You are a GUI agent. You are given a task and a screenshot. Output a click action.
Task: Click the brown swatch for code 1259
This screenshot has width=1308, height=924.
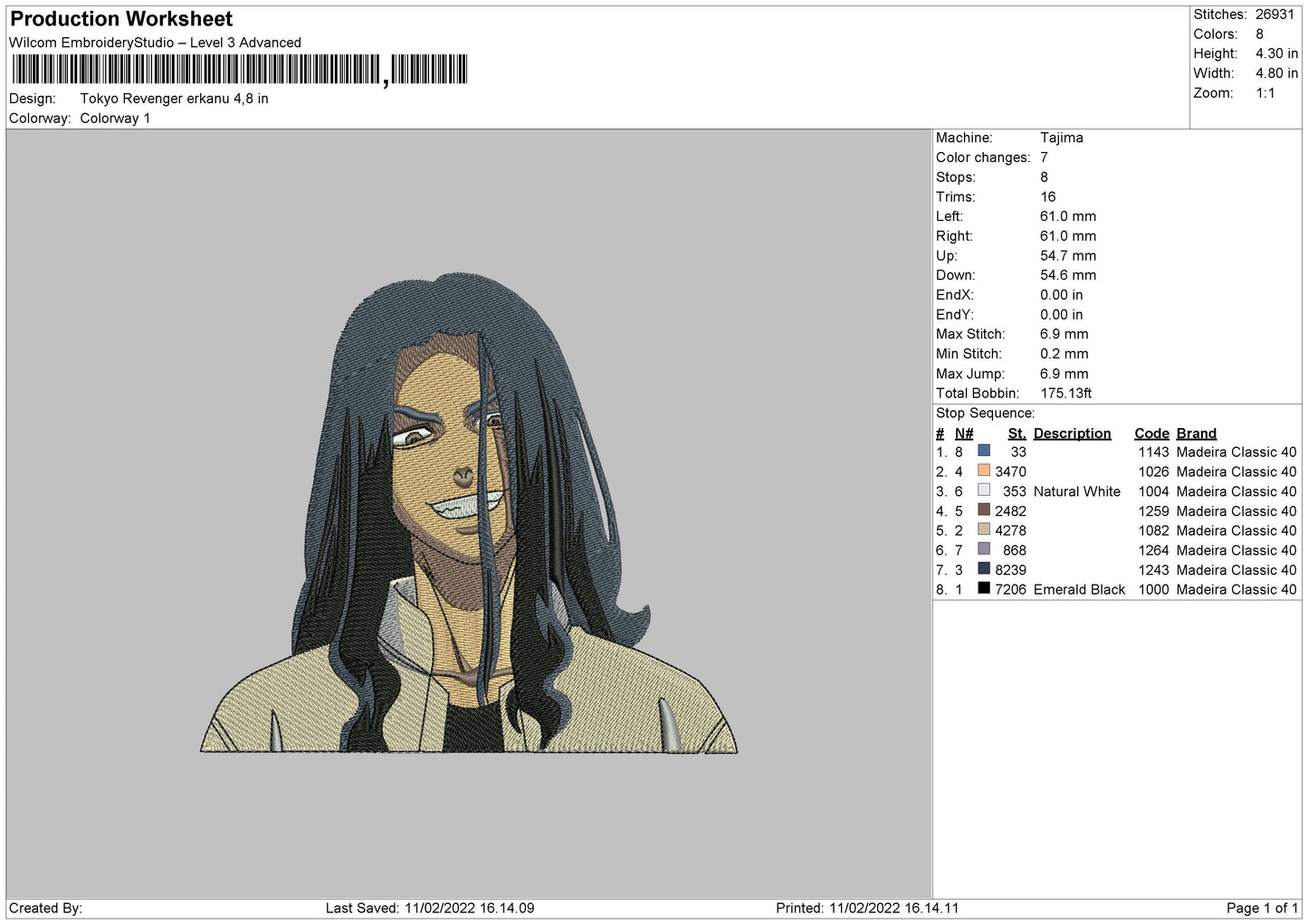(984, 510)
